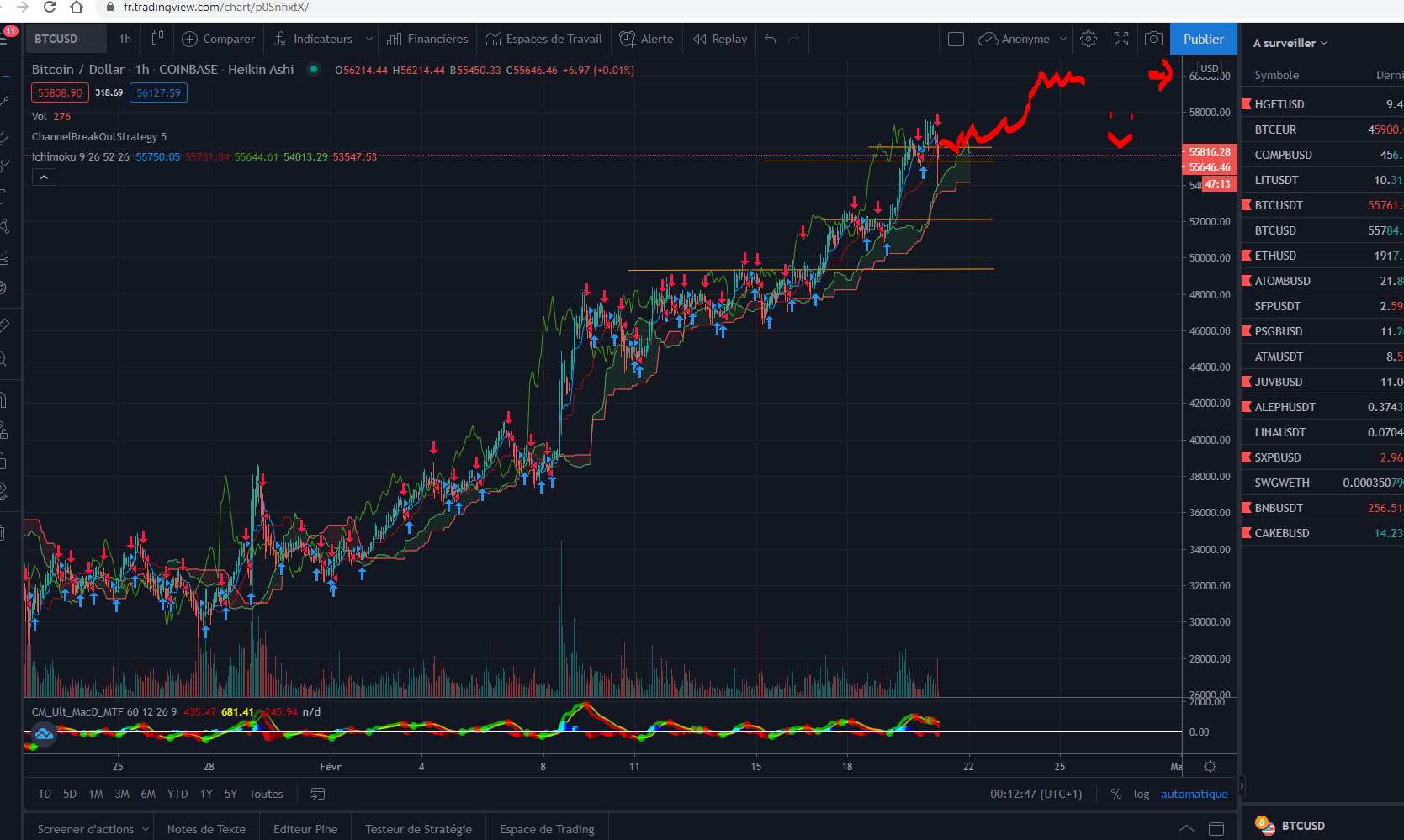Toggle the flag on HGETUSD
Screen dimensions: 1404x840
pyautogui.click(x=1247, y=103)
